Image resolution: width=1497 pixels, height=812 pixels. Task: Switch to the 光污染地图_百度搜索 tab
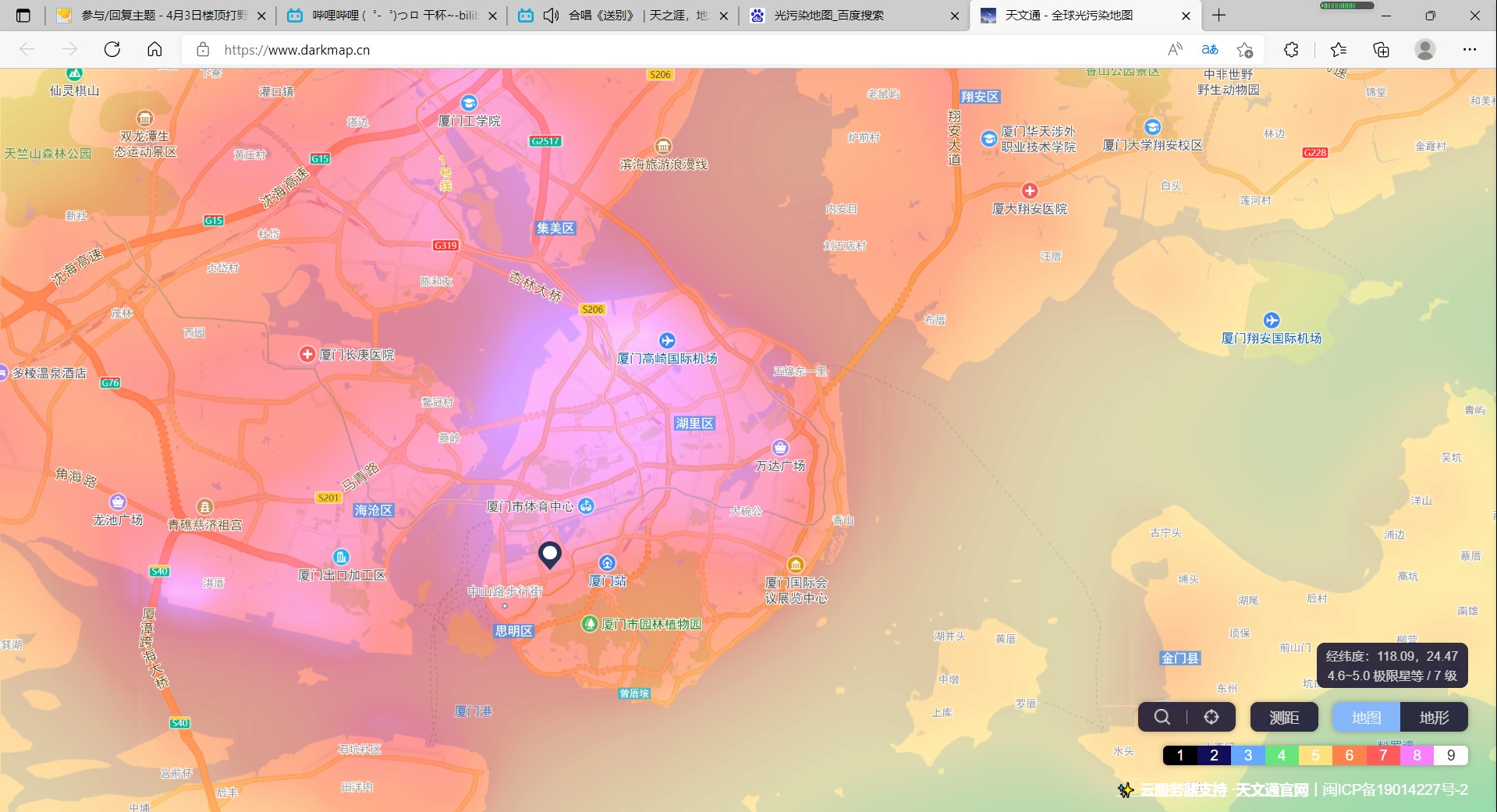point(853,15)
